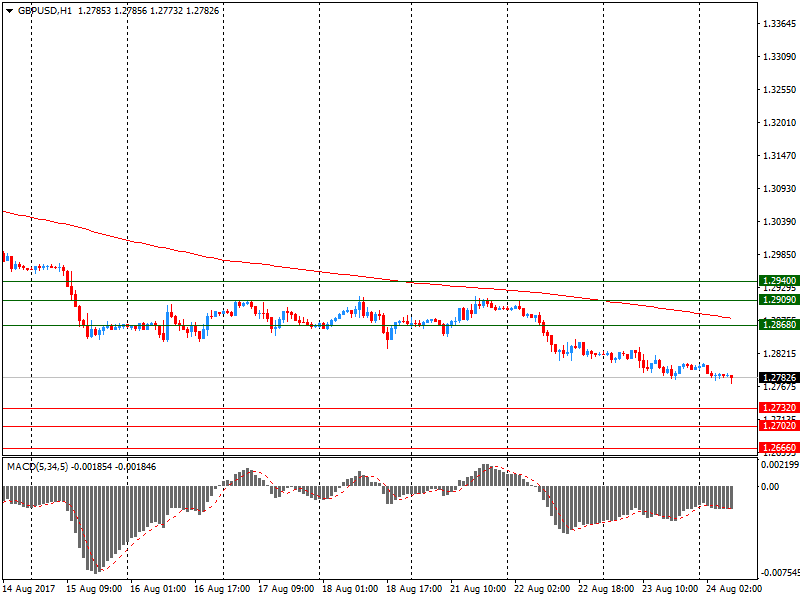Select the MACD scale value 0.002199
Screen dimensions: 800x600
click(x=780, y=465)
